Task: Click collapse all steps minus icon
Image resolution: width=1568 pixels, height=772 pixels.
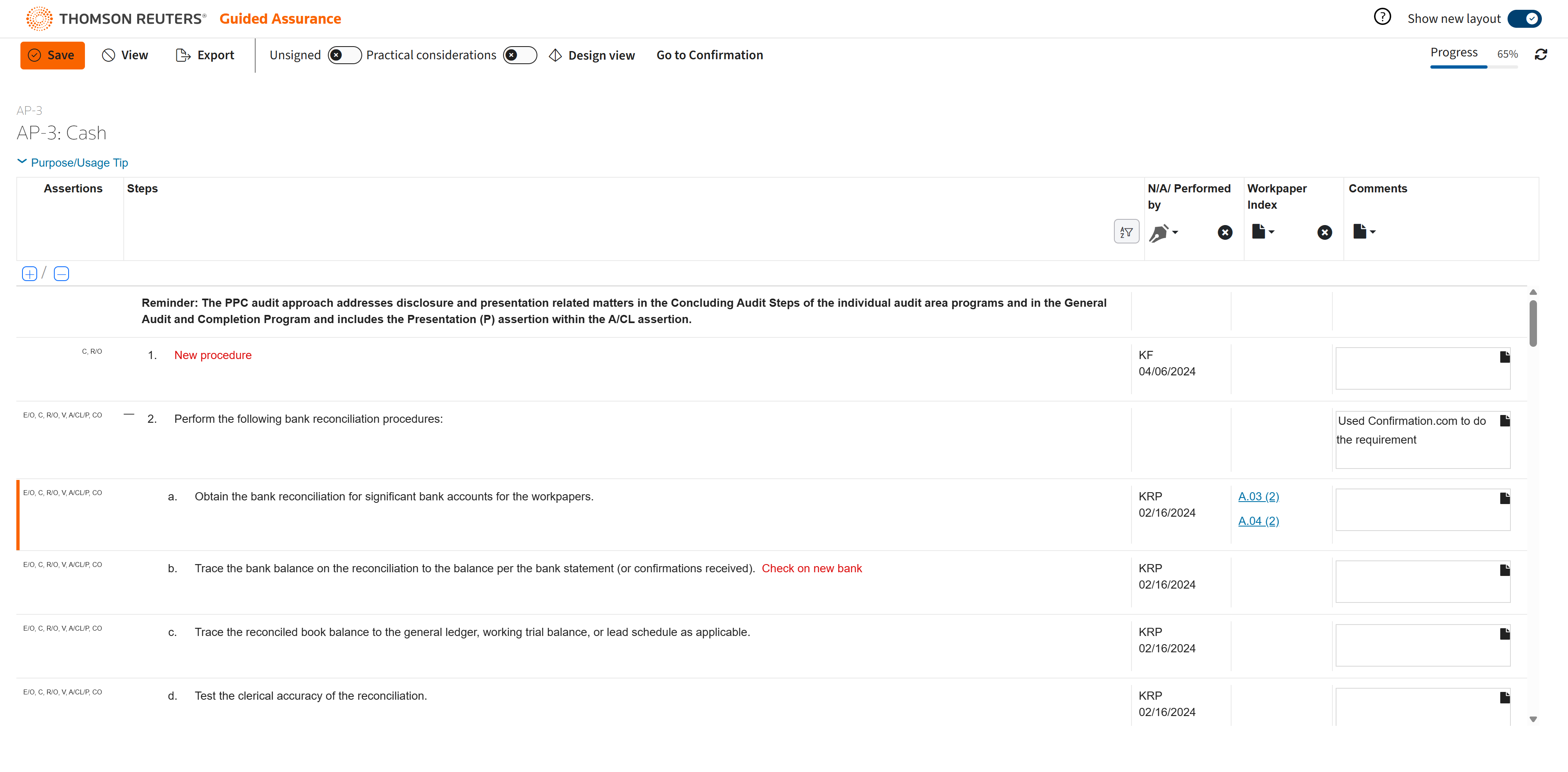Action: [x=61, y=274]
